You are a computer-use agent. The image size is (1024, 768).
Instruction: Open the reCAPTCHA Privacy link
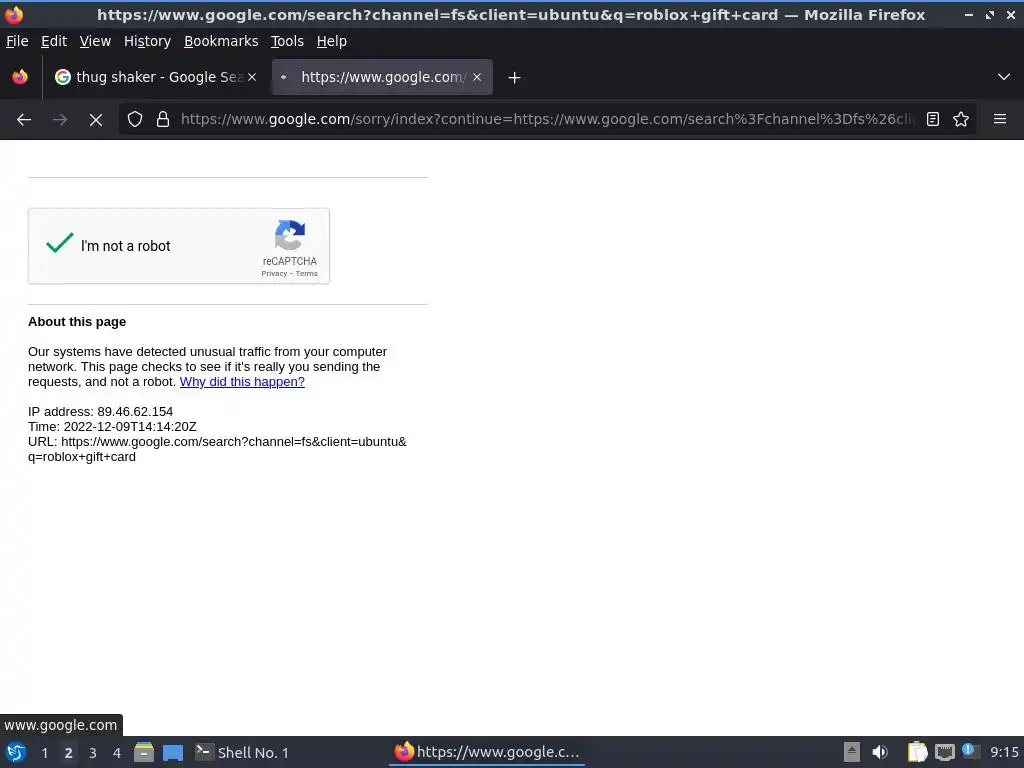274,274
